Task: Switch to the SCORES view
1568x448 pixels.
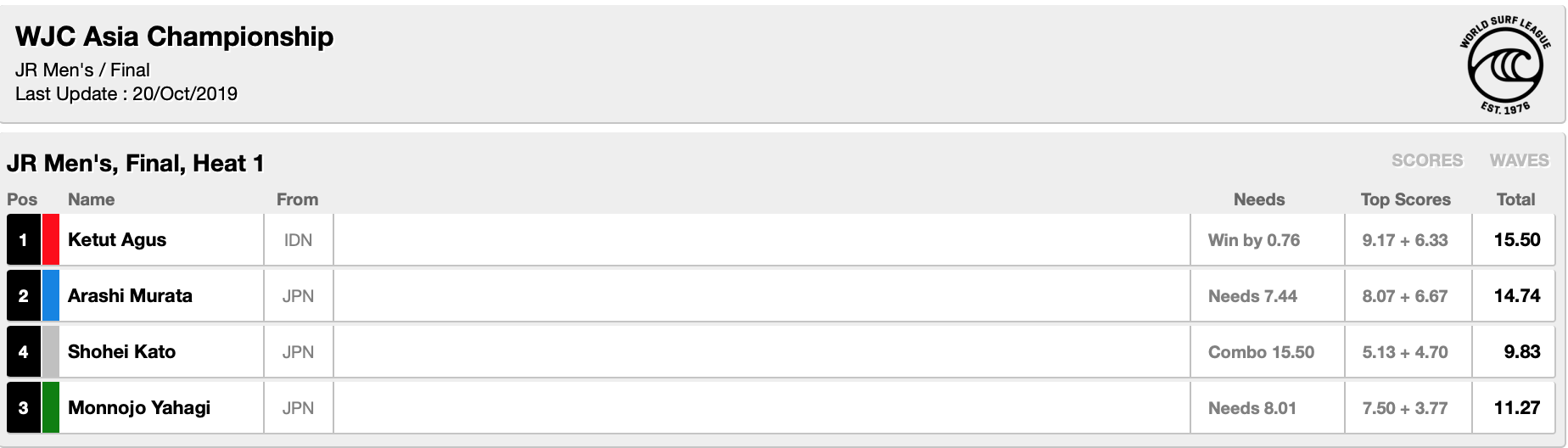Action: 1426,160
